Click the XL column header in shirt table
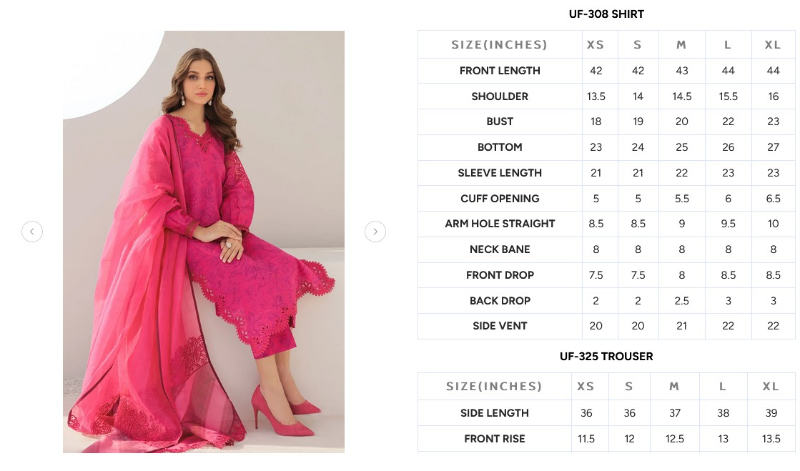This screenshot has width=800, height=471. [772, 45]
